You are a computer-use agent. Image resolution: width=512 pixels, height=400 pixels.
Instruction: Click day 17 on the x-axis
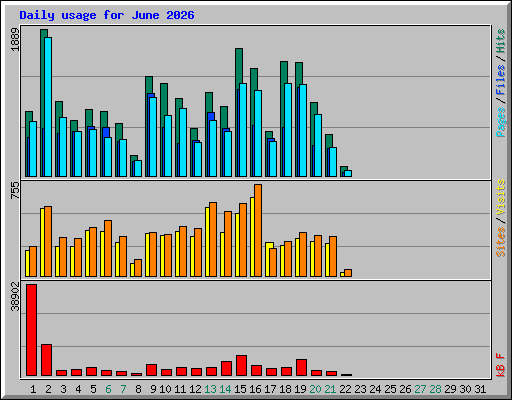tap(270, 389)
